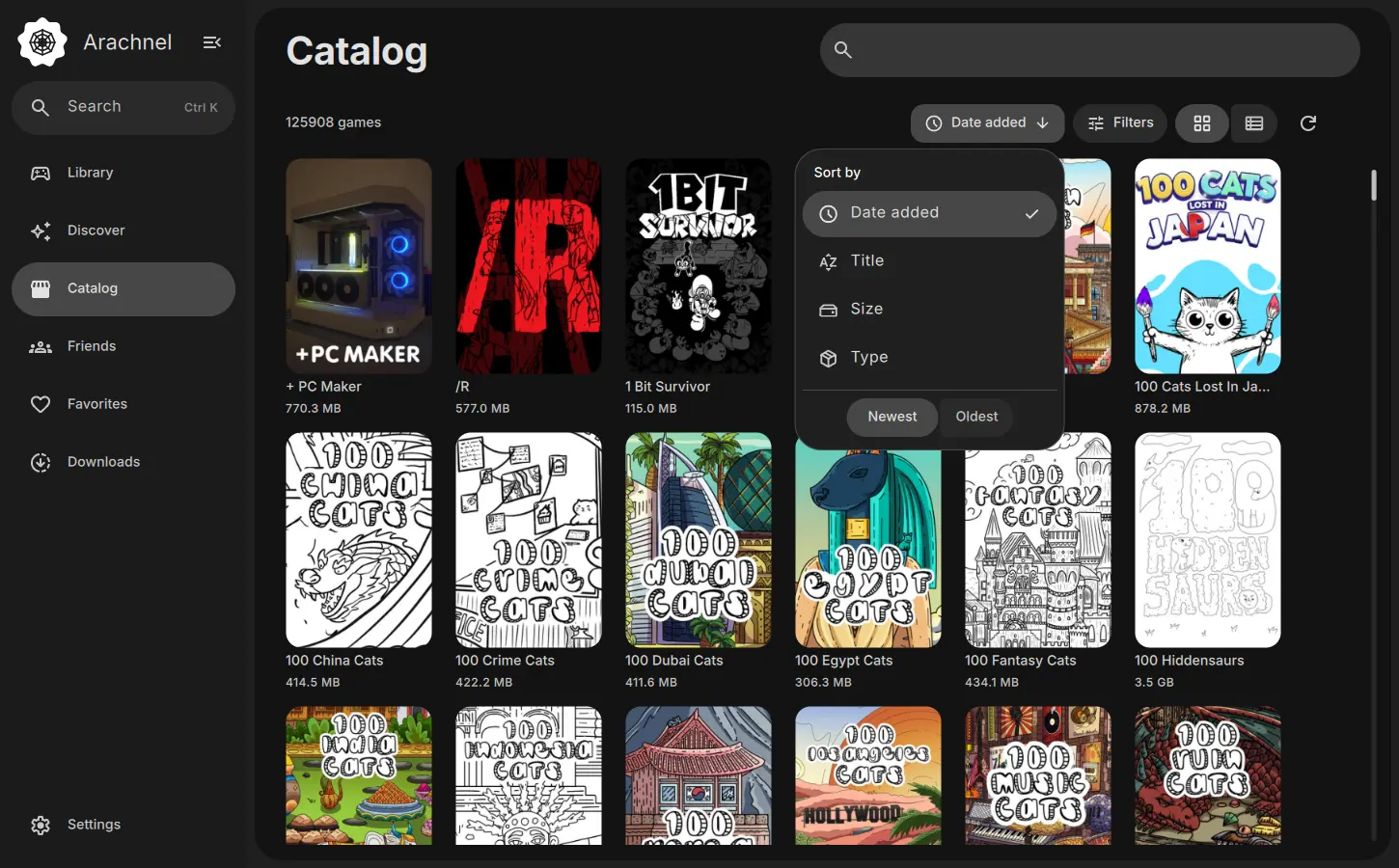Open 100 Cats Lost In Japan cover
The height and width of the screenshot is (868, 1399).
pyautogui.click(x=1208, y=266)
